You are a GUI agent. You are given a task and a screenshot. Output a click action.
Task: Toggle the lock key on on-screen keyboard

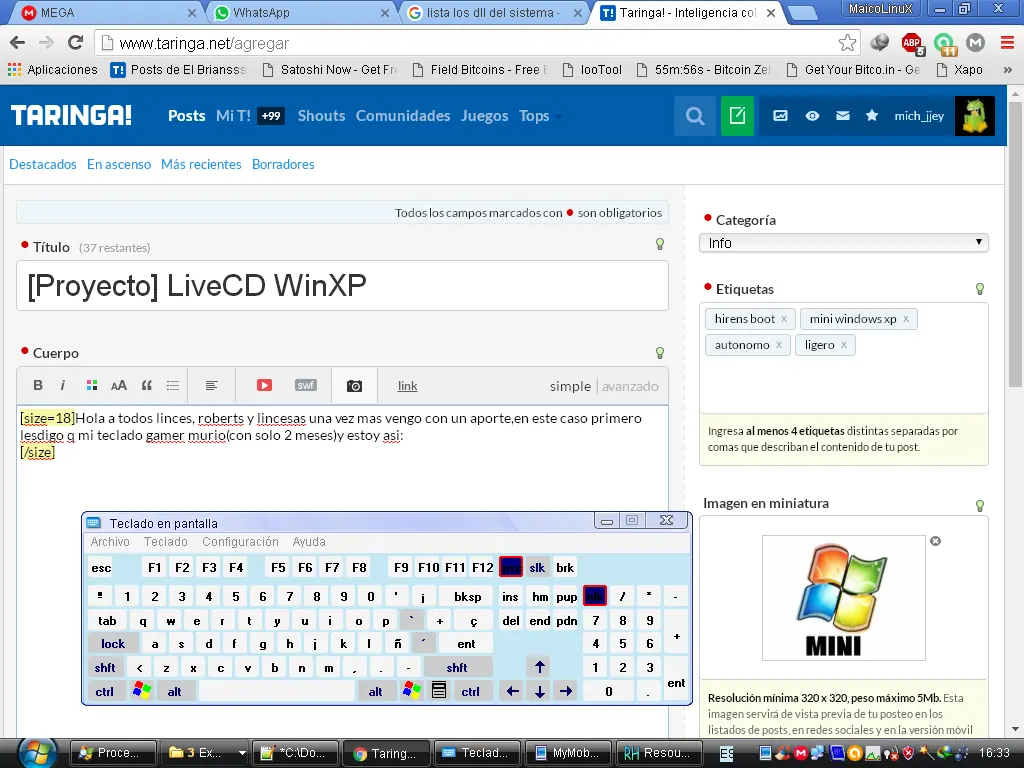[112, 644]
